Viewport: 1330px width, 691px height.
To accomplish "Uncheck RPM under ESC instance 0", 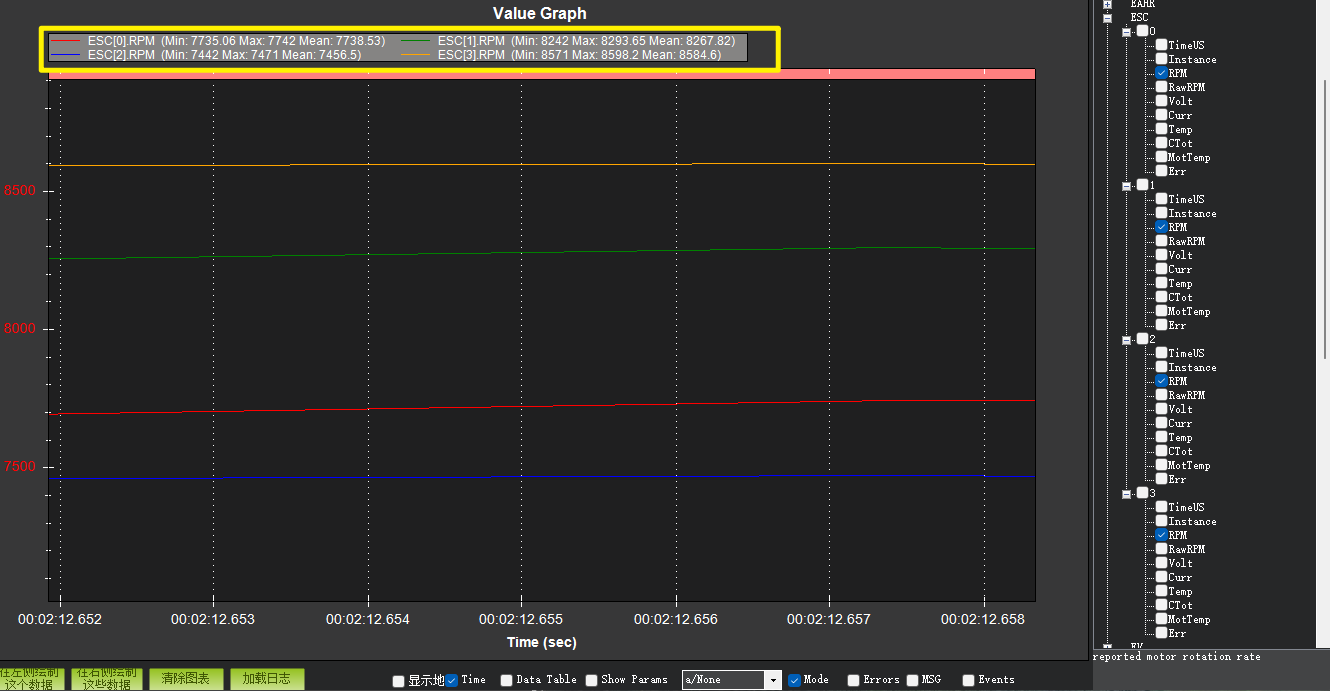I will point(1161,73).
